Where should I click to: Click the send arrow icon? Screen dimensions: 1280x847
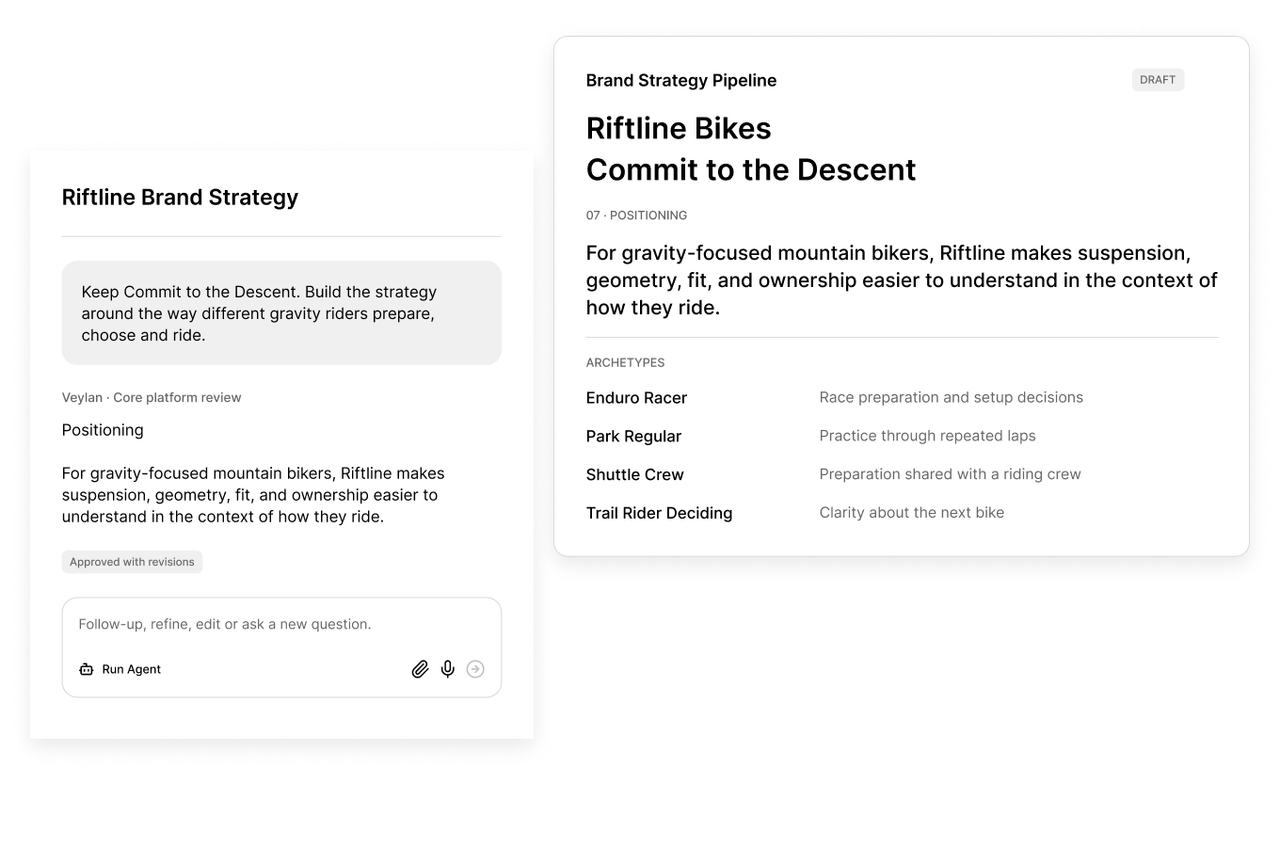476,669
